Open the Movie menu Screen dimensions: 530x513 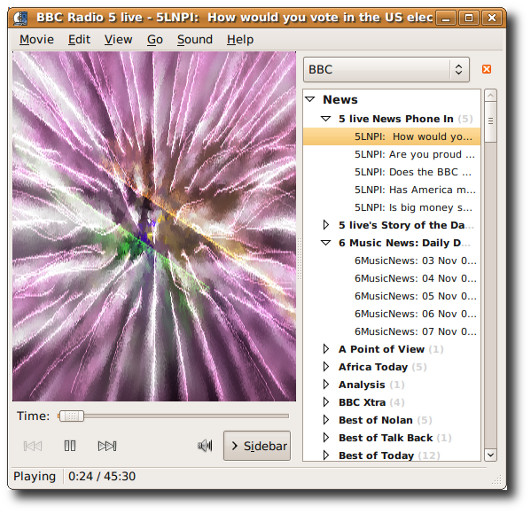coord(37,40)
